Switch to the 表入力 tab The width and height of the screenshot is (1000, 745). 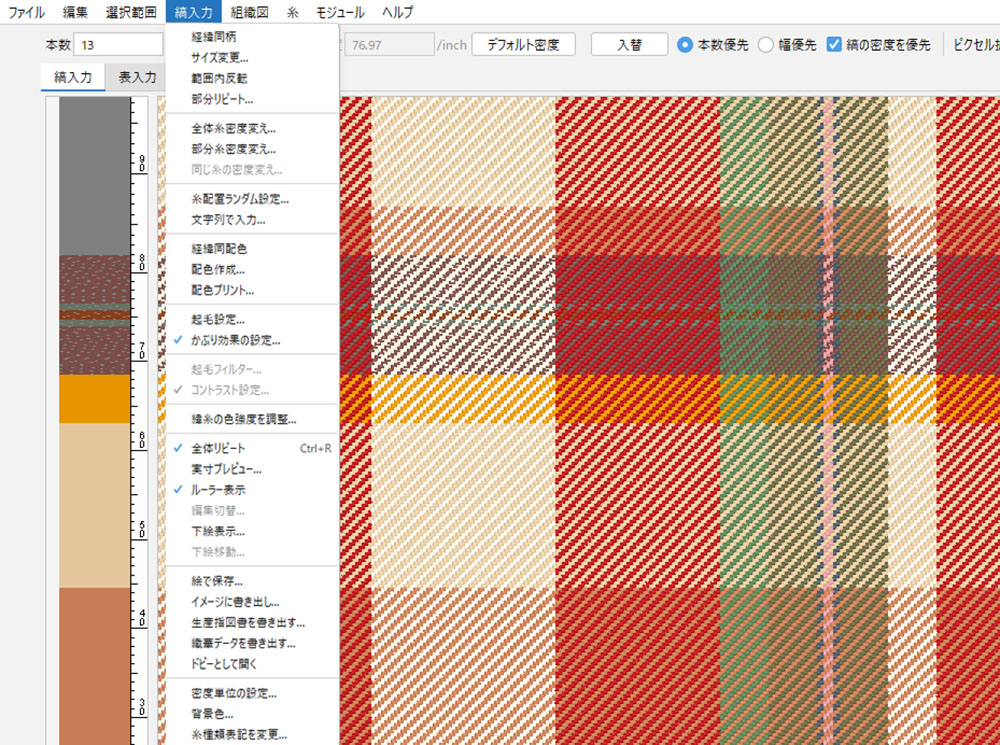[x=137, y=77]
